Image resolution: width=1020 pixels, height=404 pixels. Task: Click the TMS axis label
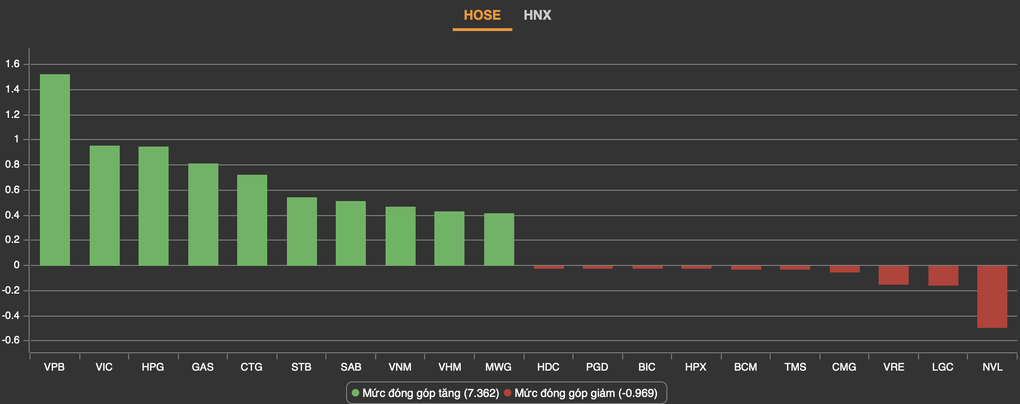(x=795, y=368)
